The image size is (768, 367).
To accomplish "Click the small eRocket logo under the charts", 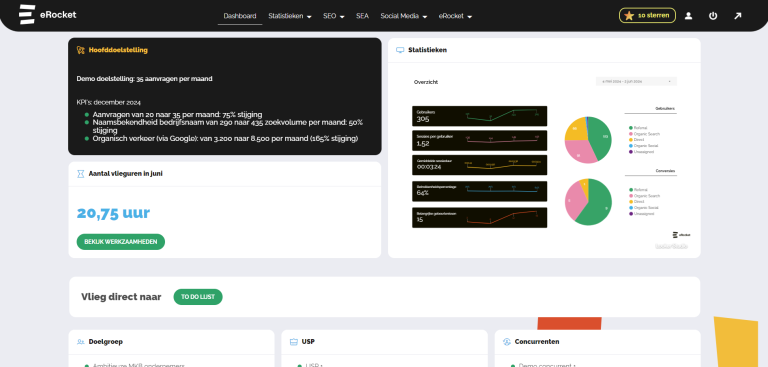I will [x=681, y=235].
